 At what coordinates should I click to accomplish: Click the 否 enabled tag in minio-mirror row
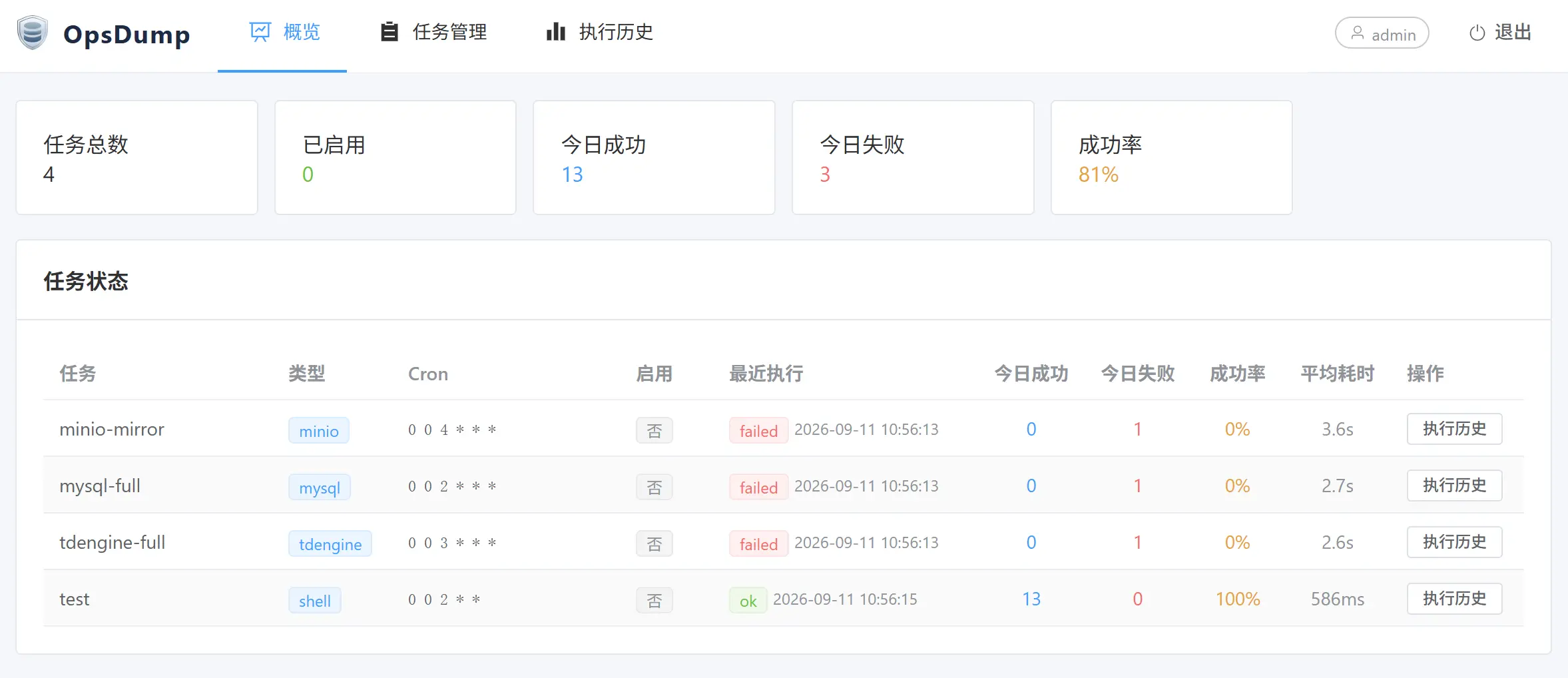click(x=654, y=430)
